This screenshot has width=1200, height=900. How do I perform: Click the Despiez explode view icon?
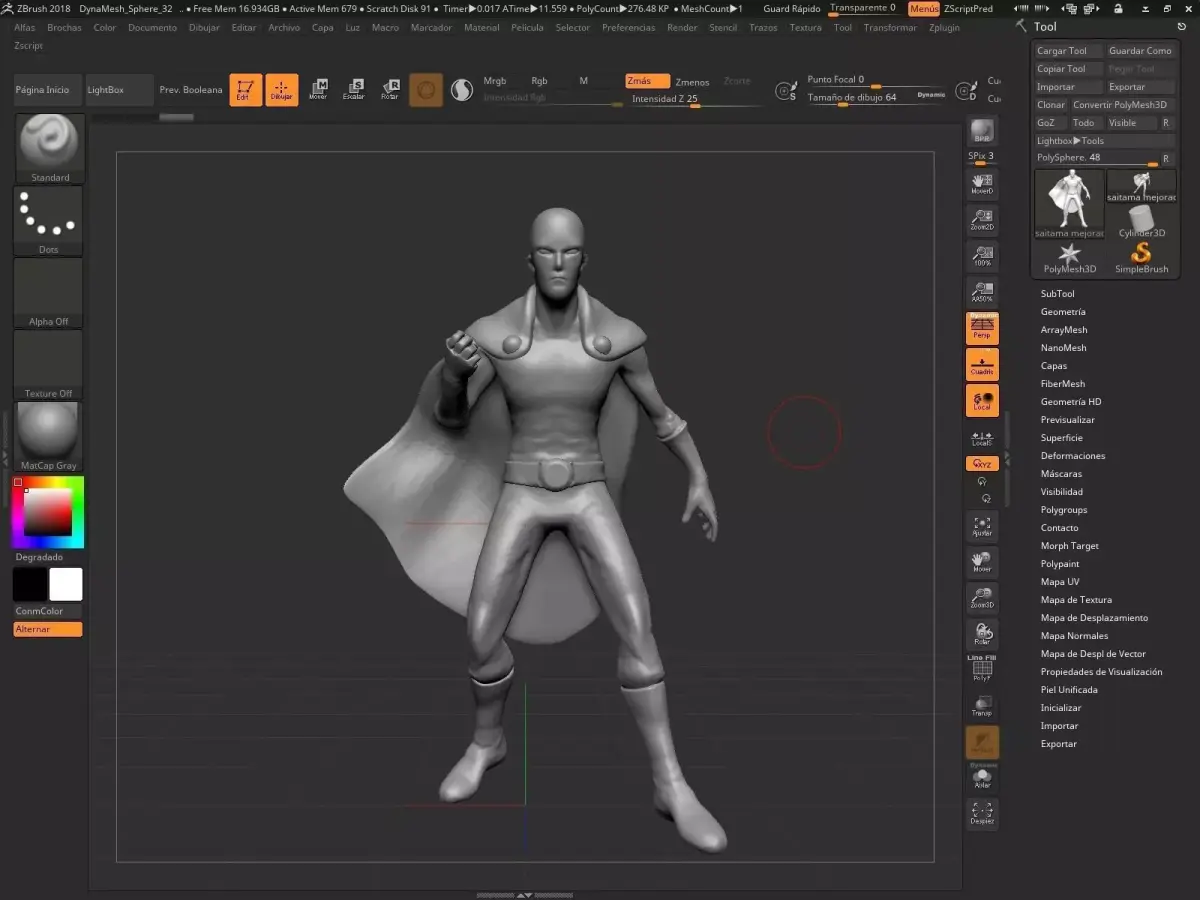(982, 814)
